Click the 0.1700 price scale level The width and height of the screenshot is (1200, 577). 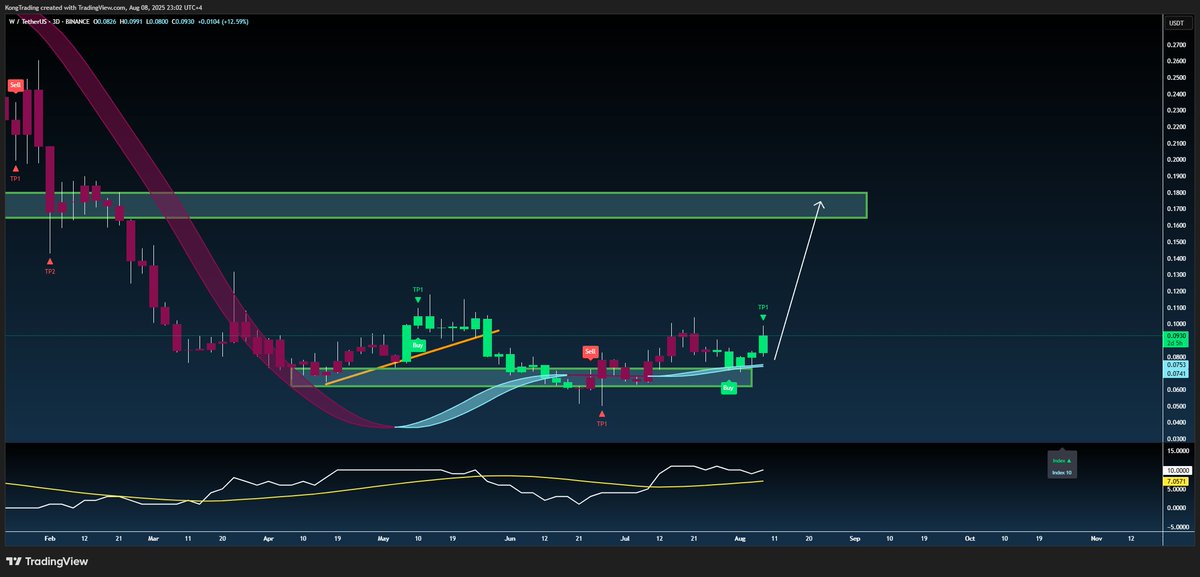pyautogui.click(x=1176, y=209)
